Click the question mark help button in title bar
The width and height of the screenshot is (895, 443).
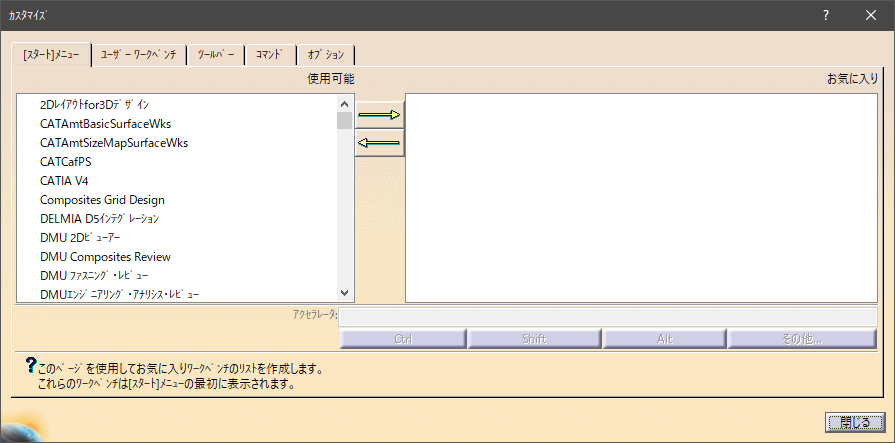tap(825, 16)
